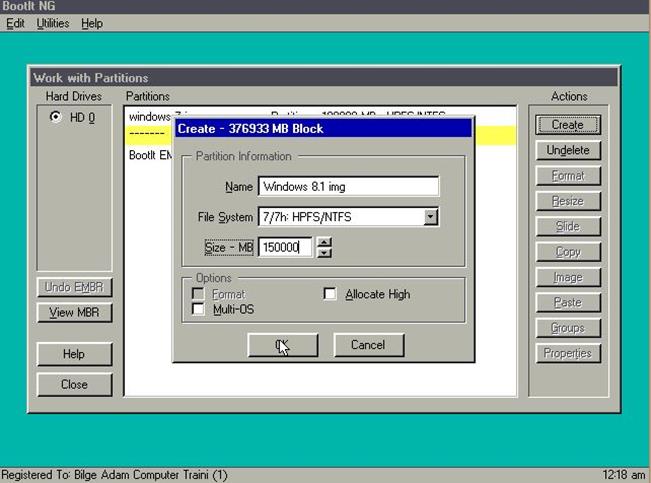Screen dimensions: 651x483
Task: Click the Size - MB input field
Action: tap(285, 247)
